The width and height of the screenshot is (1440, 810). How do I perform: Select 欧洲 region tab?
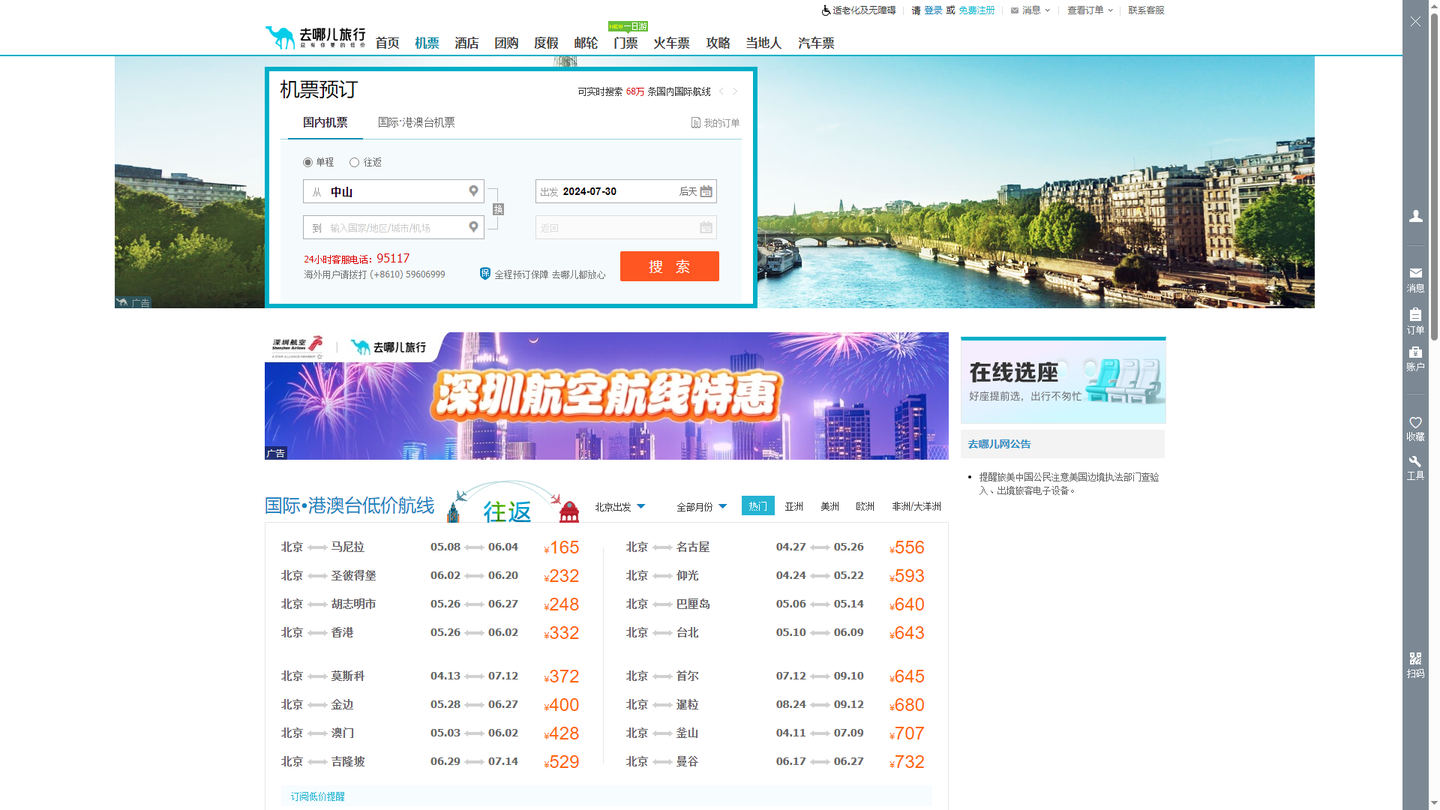click(865, 506)
